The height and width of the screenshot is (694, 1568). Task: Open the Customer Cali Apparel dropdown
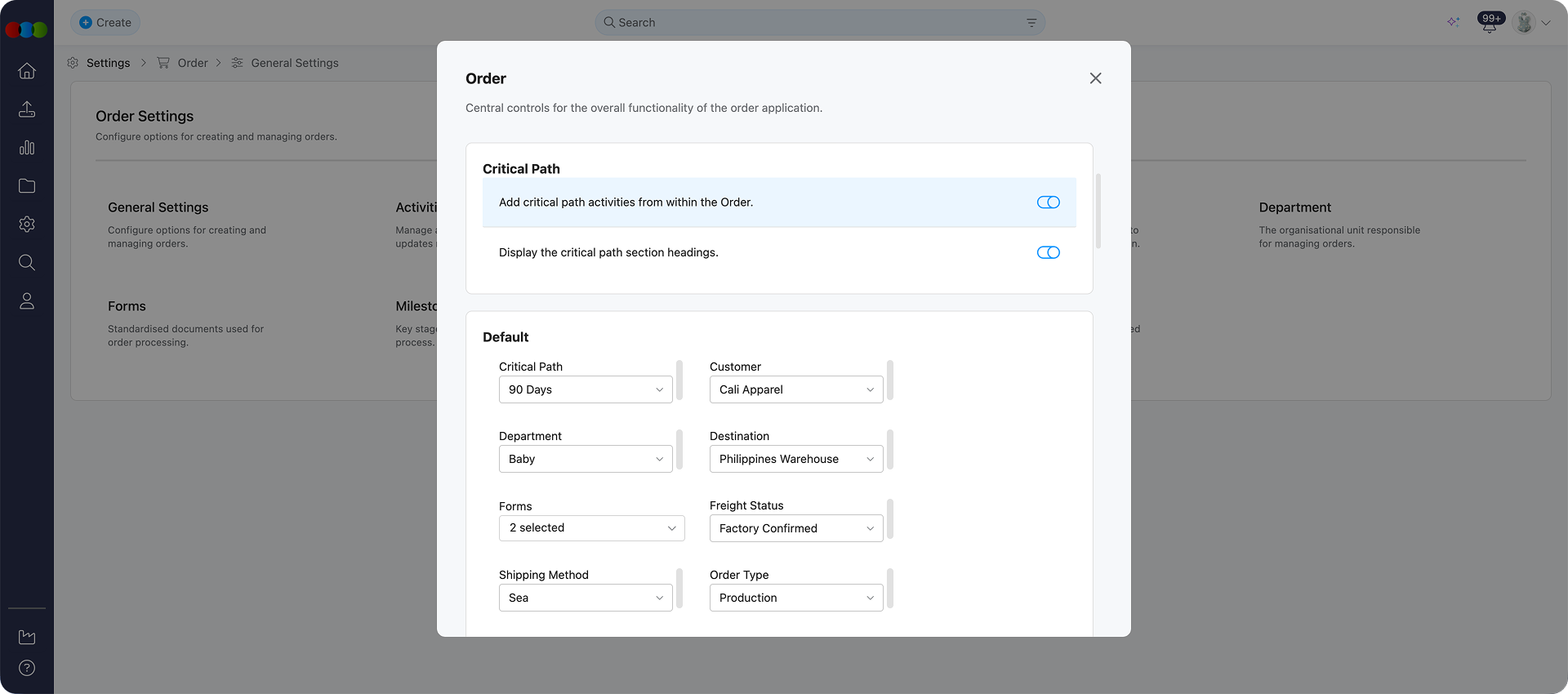pos(796,389)
